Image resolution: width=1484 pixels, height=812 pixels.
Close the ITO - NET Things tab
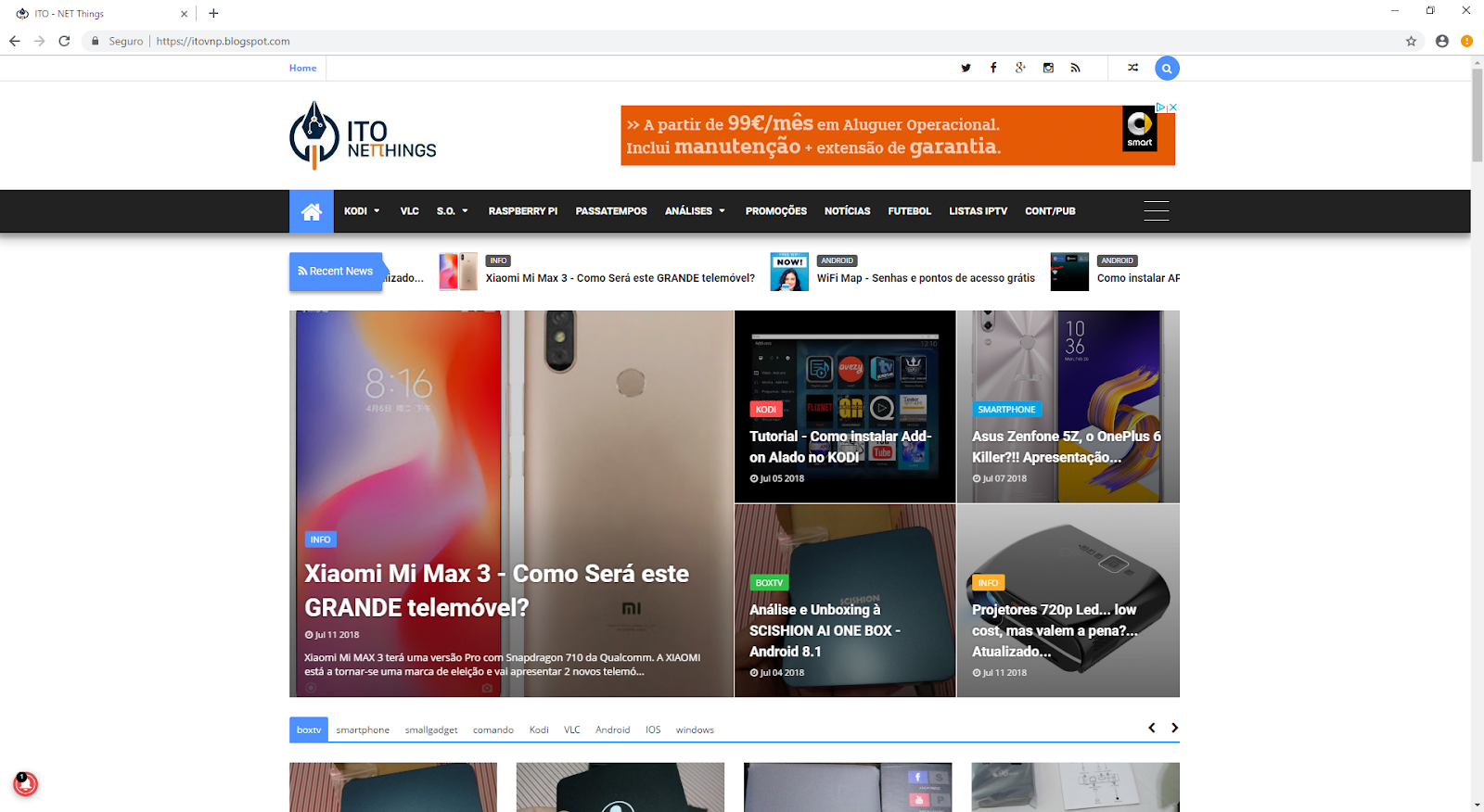pos(184,14)
